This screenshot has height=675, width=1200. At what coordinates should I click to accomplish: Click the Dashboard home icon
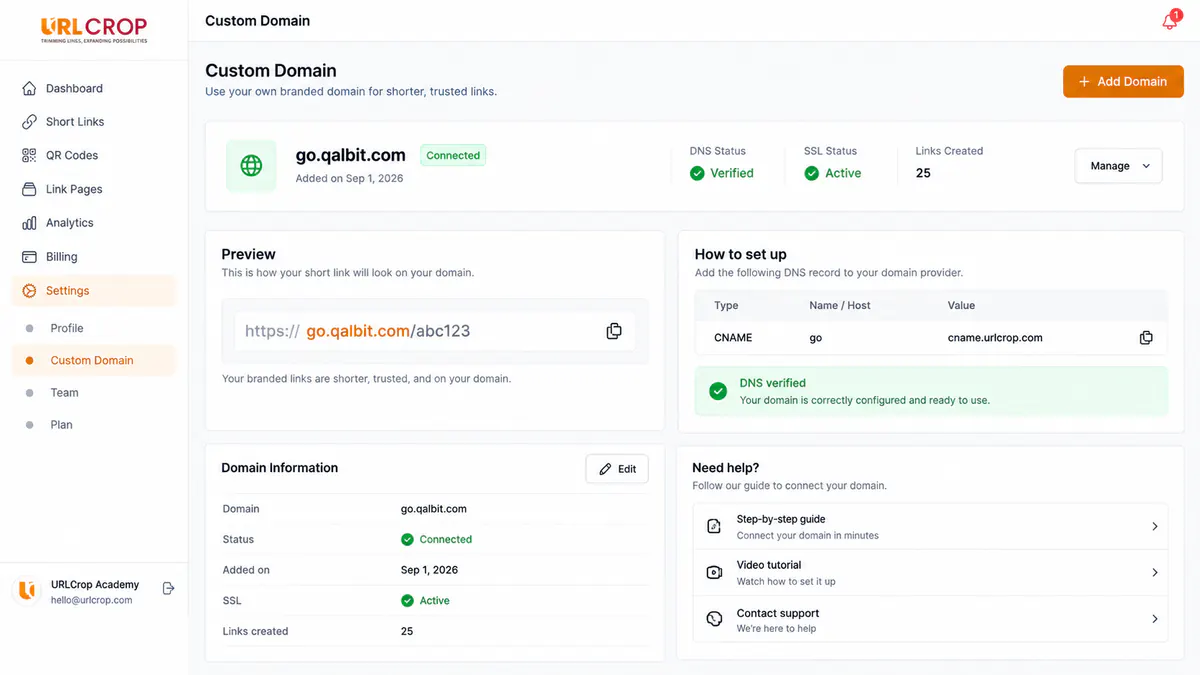[x=29, y=88]
